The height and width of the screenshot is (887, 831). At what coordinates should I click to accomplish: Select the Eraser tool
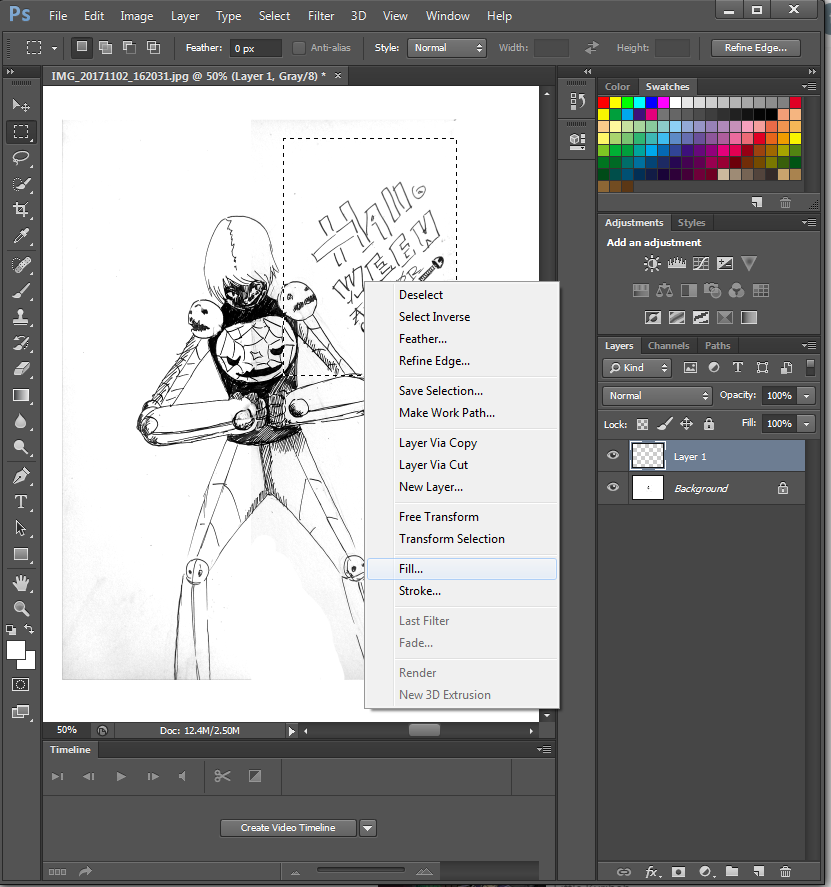point(21,369)
